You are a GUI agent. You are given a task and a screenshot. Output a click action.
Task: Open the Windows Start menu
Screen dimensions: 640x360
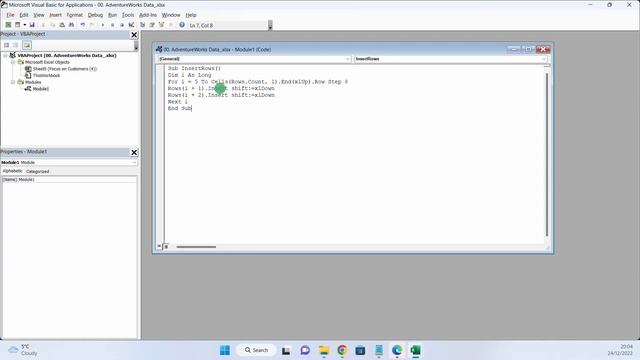[x=225, y=350]
